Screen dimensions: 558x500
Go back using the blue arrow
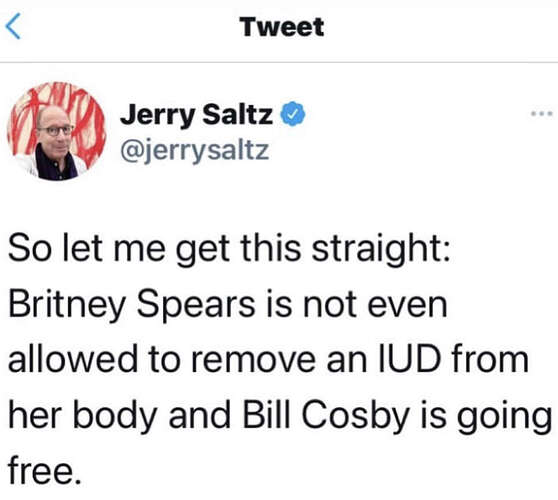click(14, 26)
